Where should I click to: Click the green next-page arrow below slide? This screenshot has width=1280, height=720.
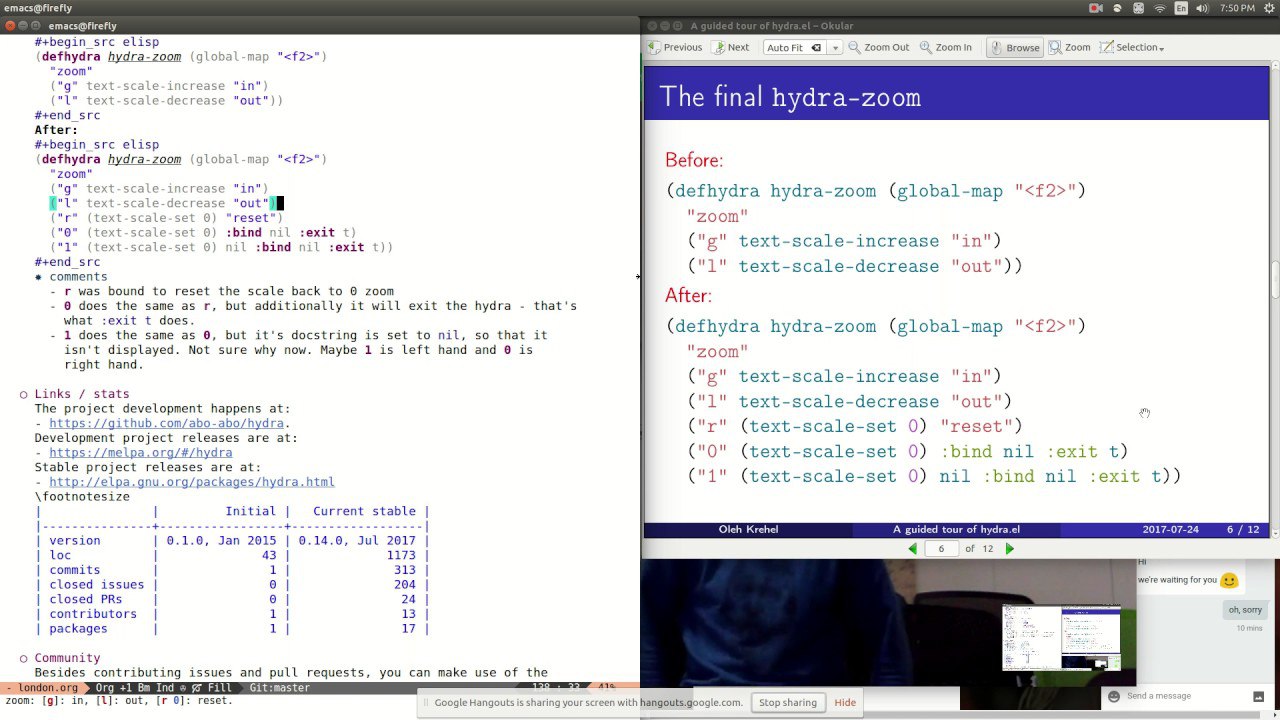point(1009,548)
